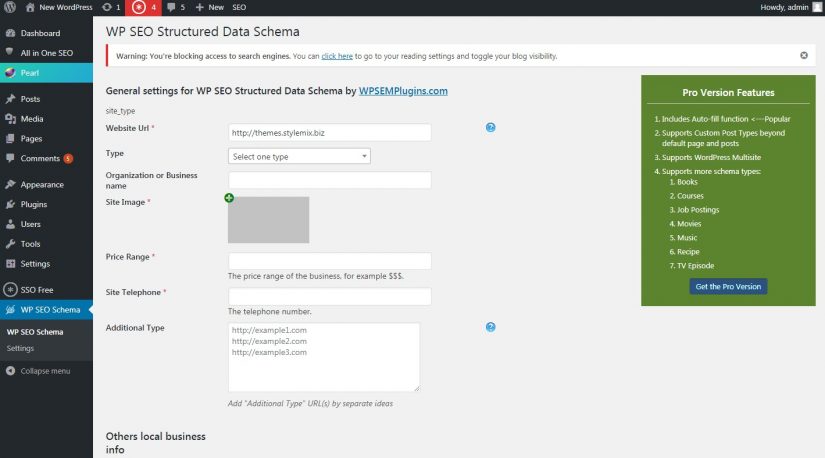Open comments bubble icon showing 5
This screenshot has height=458, width=825.
coord(171,7)
